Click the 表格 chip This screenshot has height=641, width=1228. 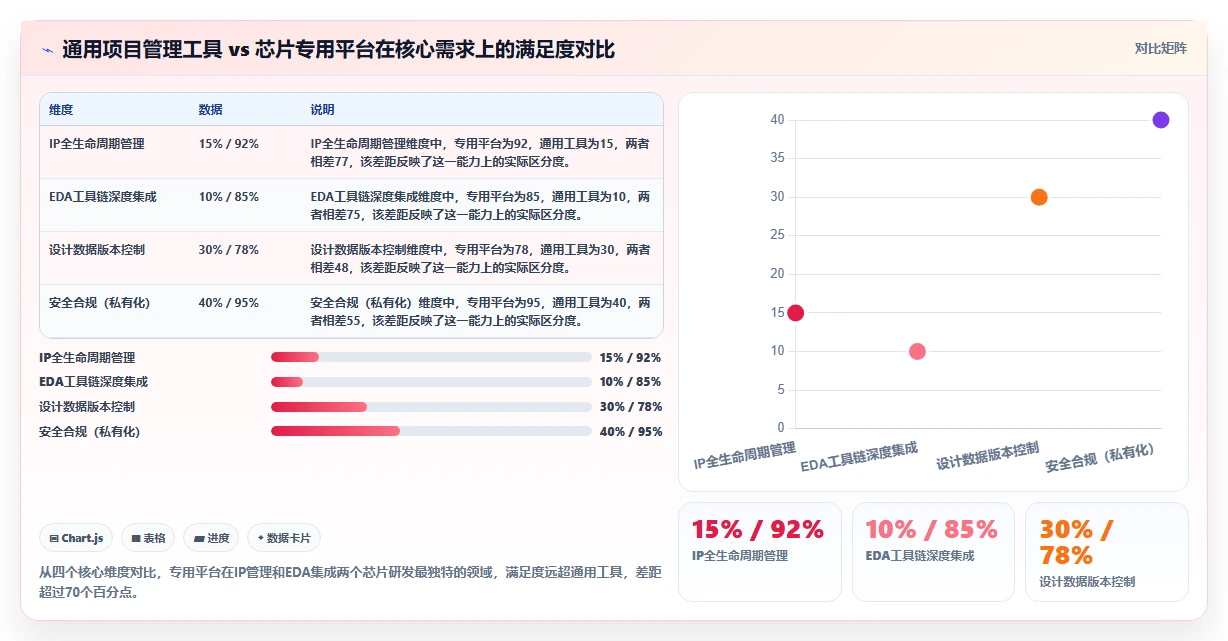(148, 538)
